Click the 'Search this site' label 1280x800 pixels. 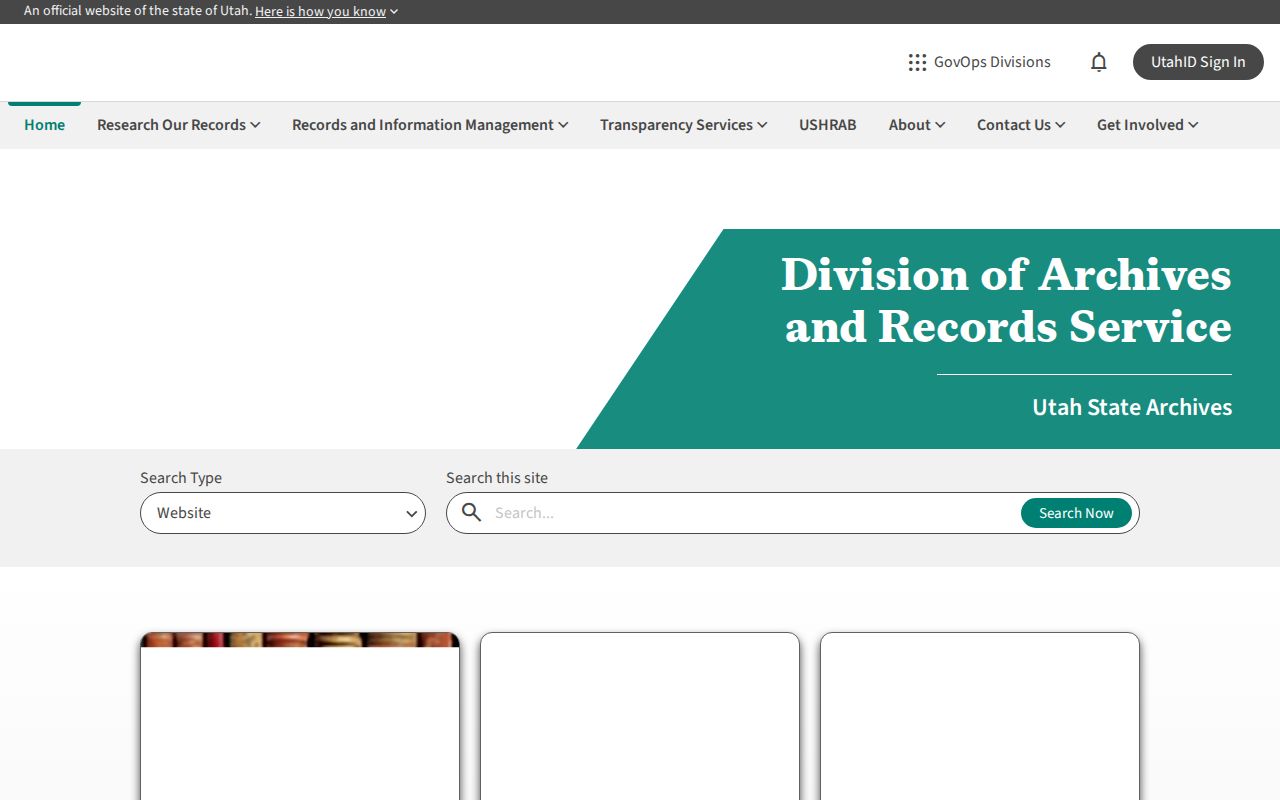[497, 478]
